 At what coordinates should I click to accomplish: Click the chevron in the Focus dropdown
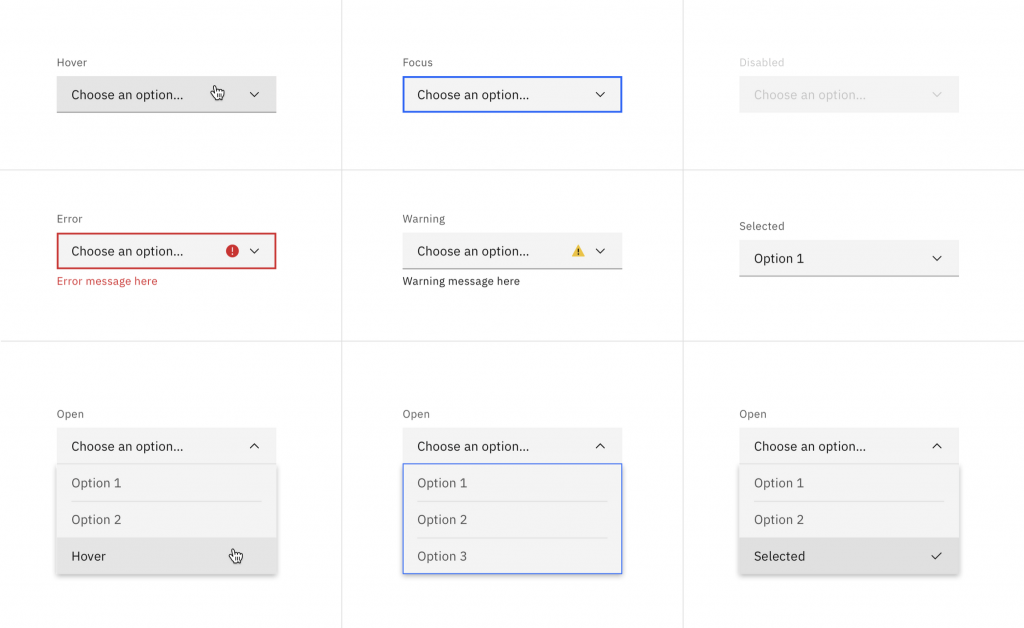click(x=600, y=95)
